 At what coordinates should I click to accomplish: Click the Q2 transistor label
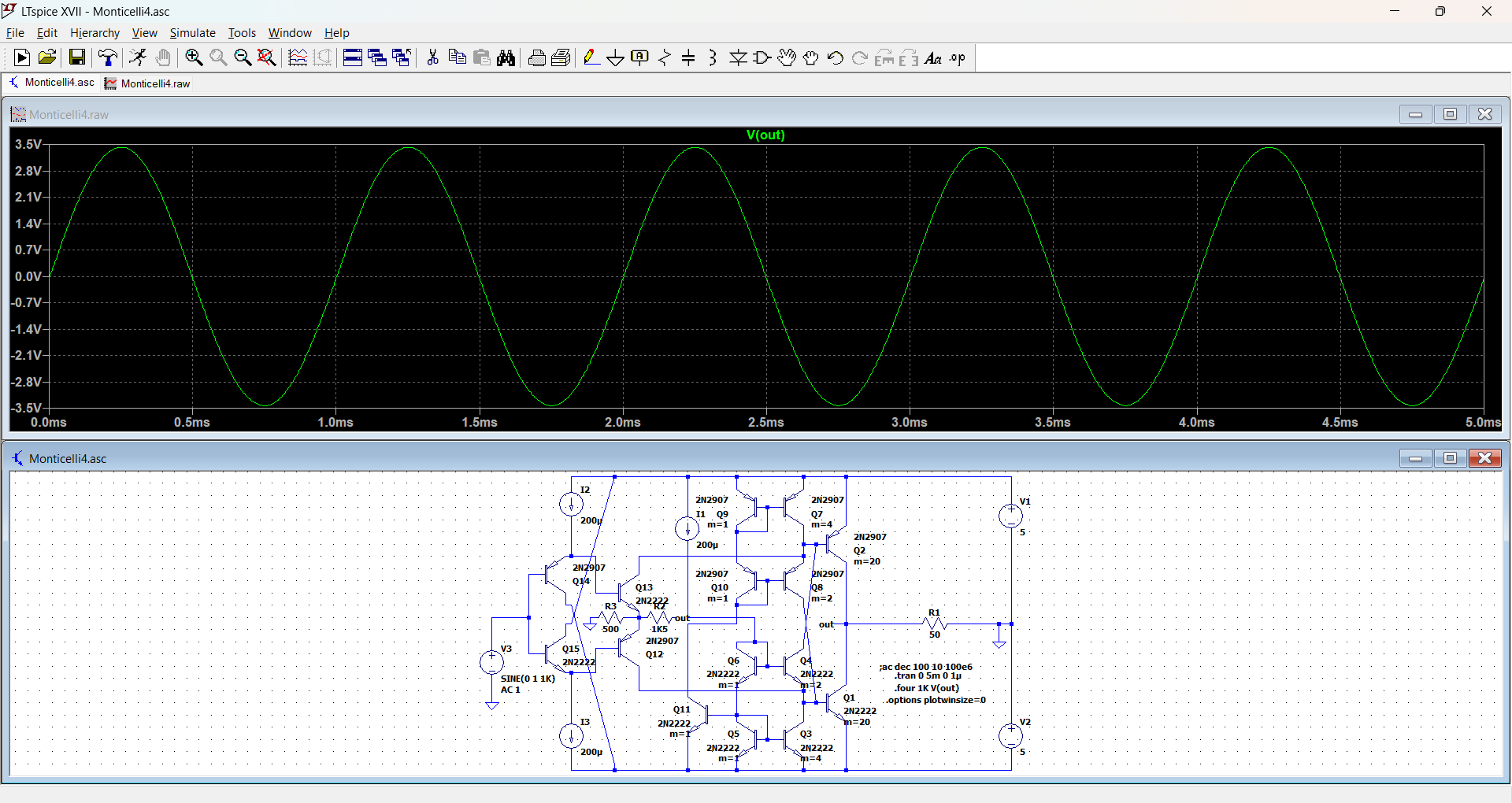tap(859, 550)
